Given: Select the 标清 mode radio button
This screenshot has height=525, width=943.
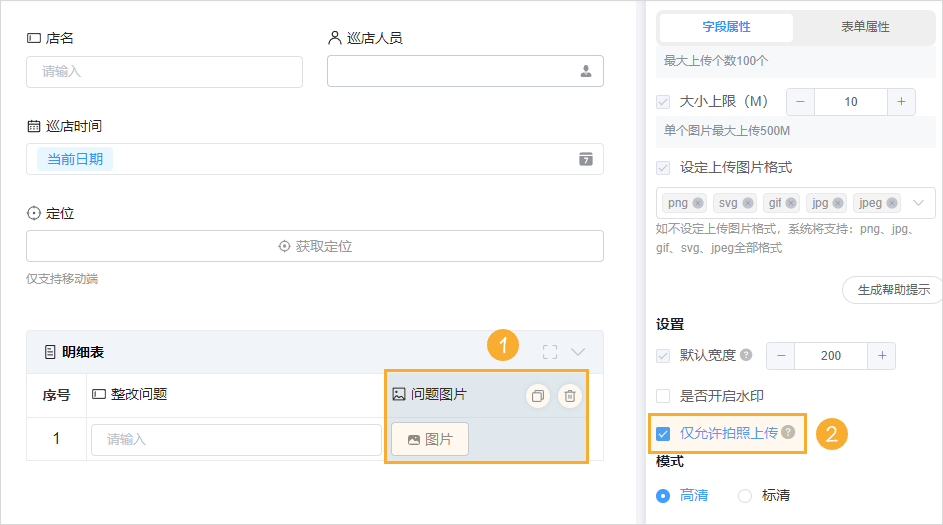Looking at the screenshot, I should [745, 496].
